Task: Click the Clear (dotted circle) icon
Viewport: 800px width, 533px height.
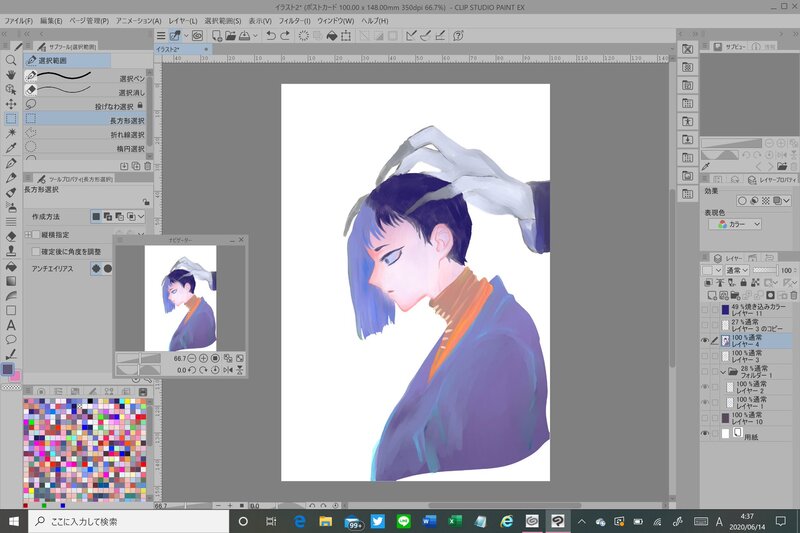Action: click(x=304, y=35)
